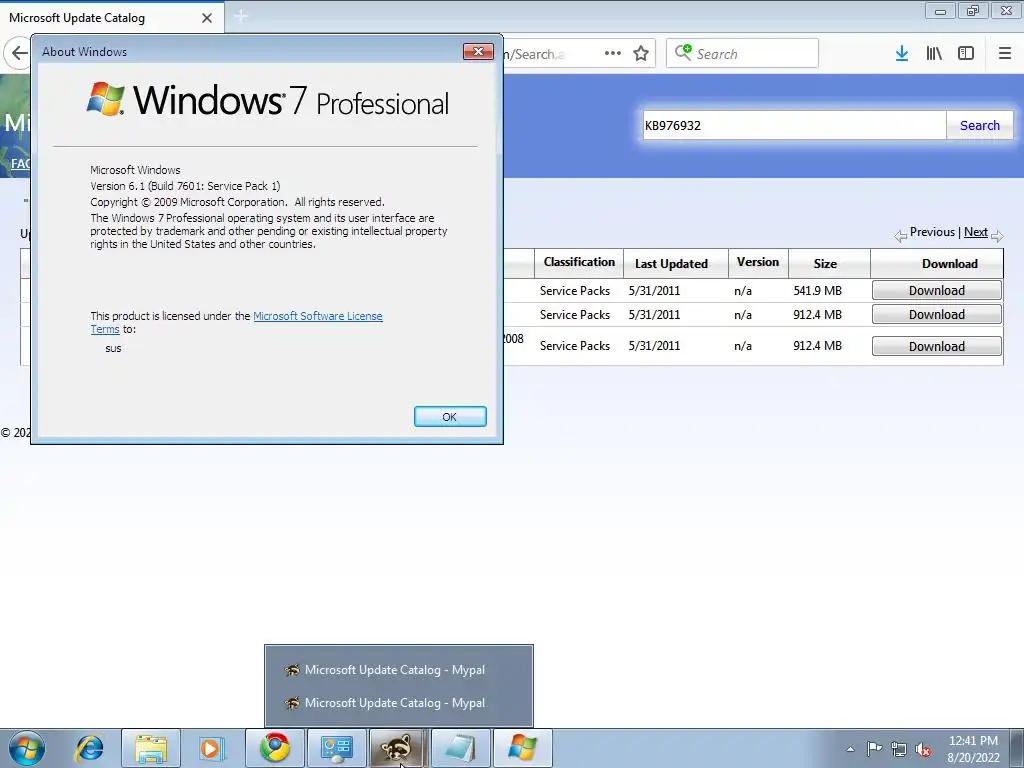Click the catalog search box containing KB976932
Screen dimensions: 1024x768
click(x=794, y=125)
